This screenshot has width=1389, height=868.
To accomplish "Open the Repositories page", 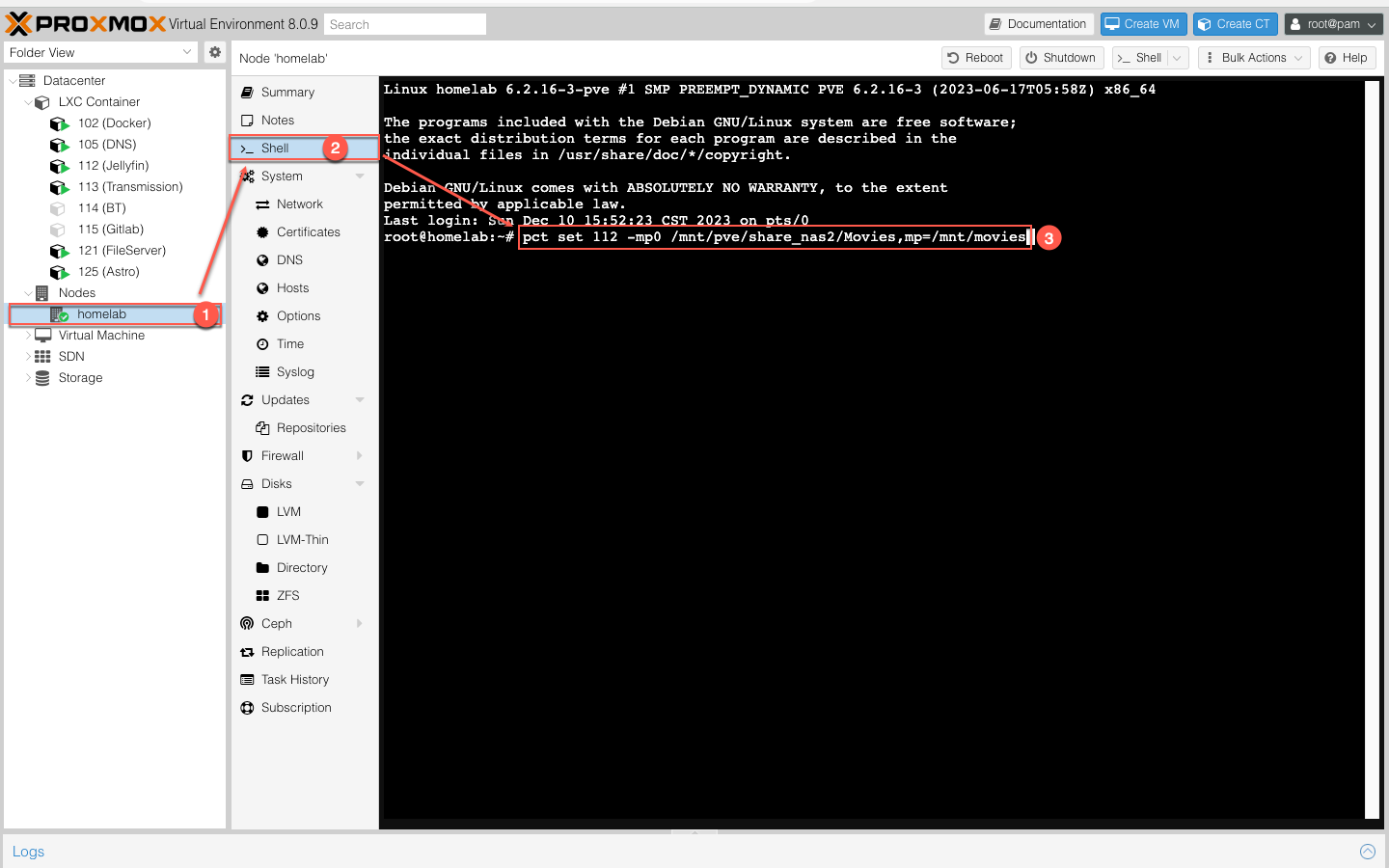I will pyautogui.click(x=305, y=428).
